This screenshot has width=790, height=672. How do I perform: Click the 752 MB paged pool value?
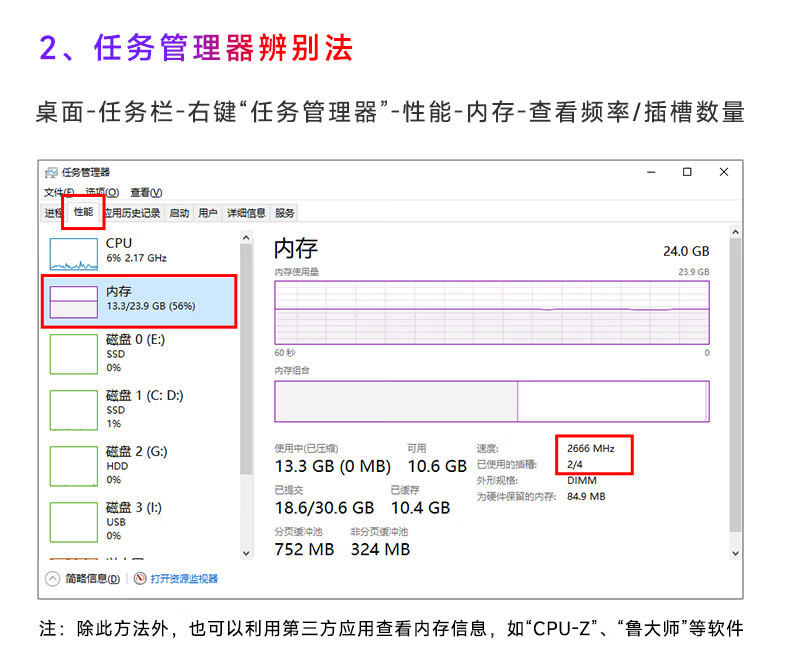[x=304, y=550]
